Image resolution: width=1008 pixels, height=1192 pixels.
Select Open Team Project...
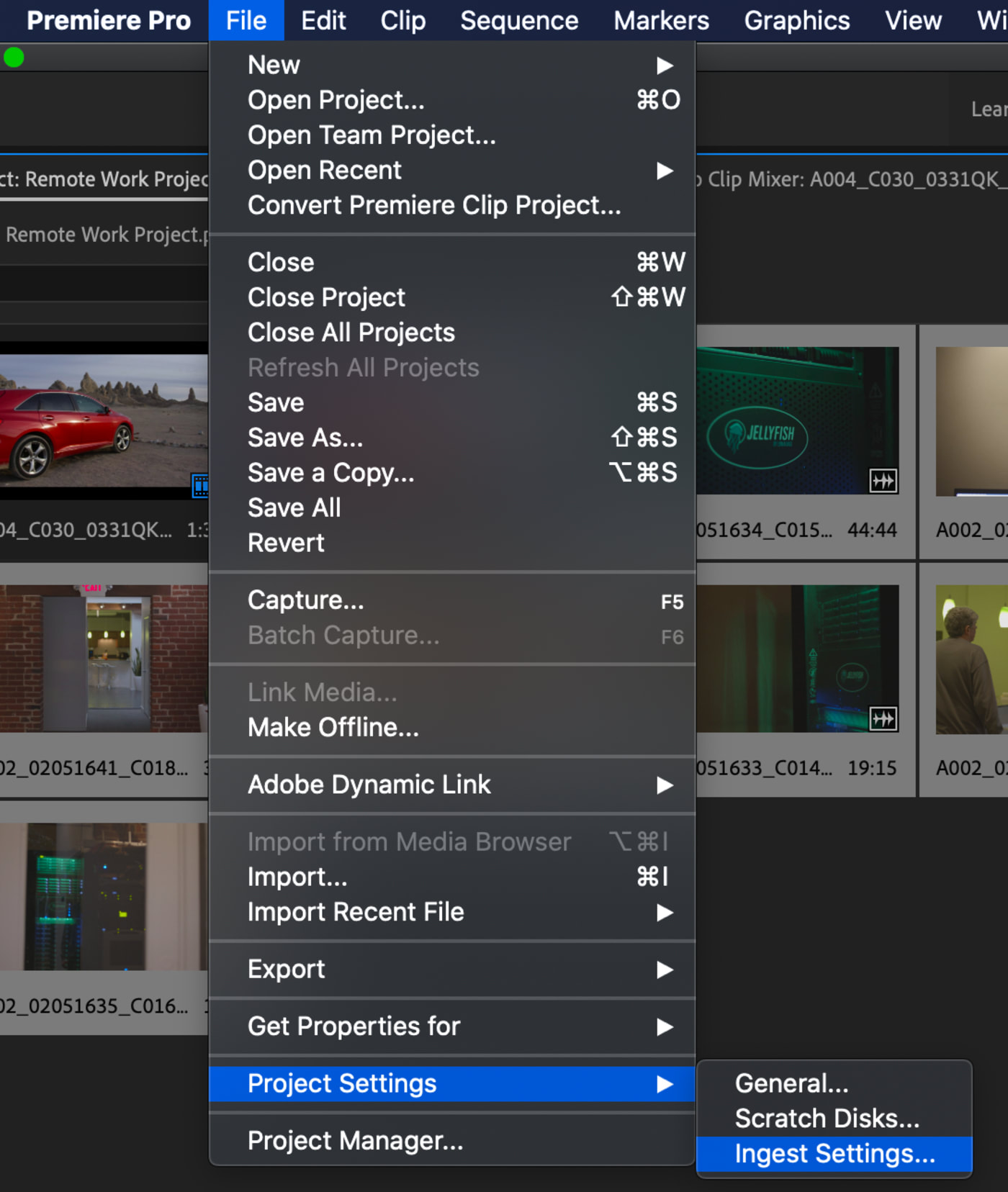tap(452, 135)
